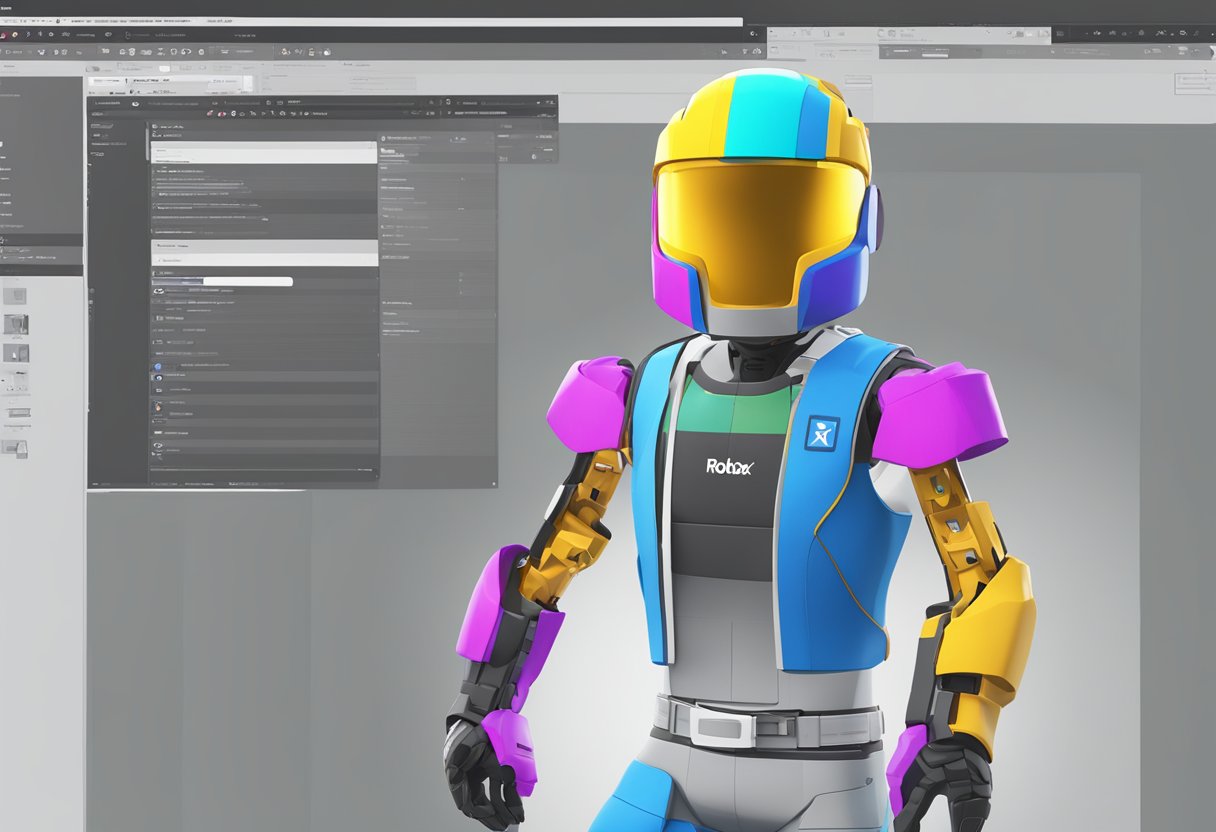Toggle the checkbox on the first dark list row
Viewport: 1216px width, 832px height.
(156, 171)
